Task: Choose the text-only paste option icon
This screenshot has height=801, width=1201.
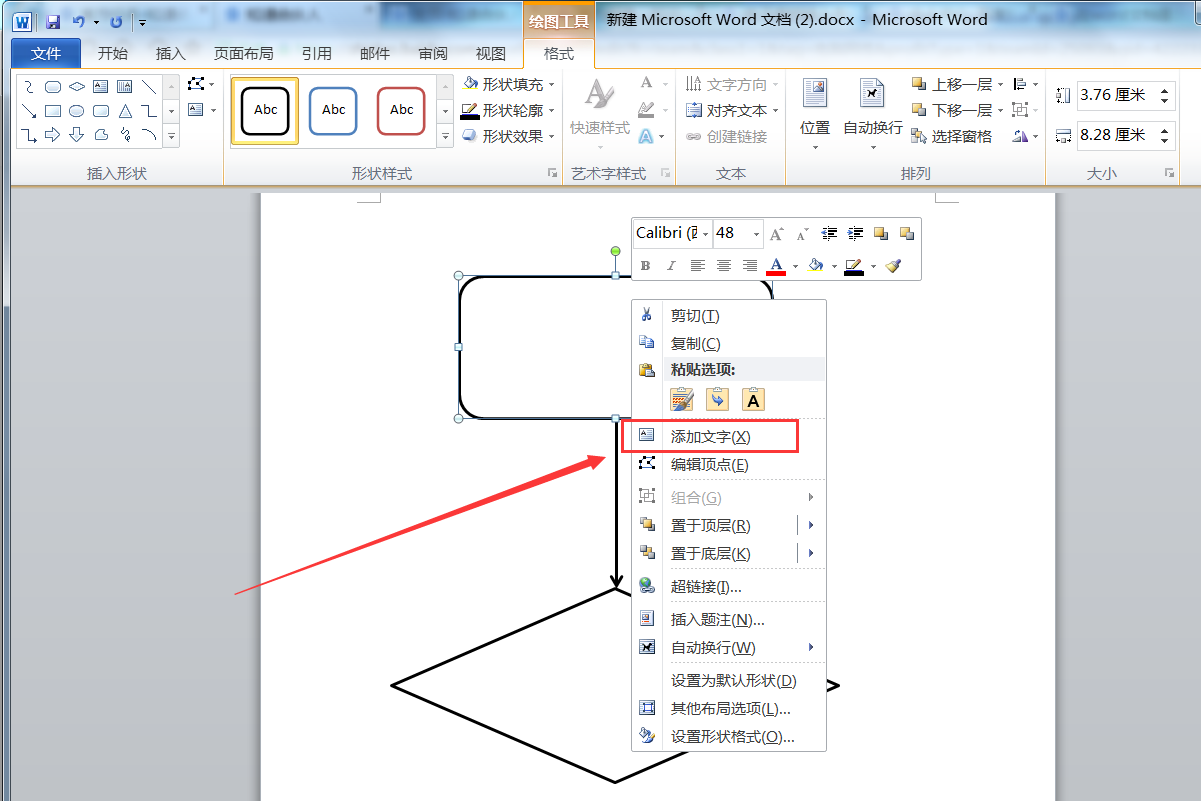Action: click(753, 399)
